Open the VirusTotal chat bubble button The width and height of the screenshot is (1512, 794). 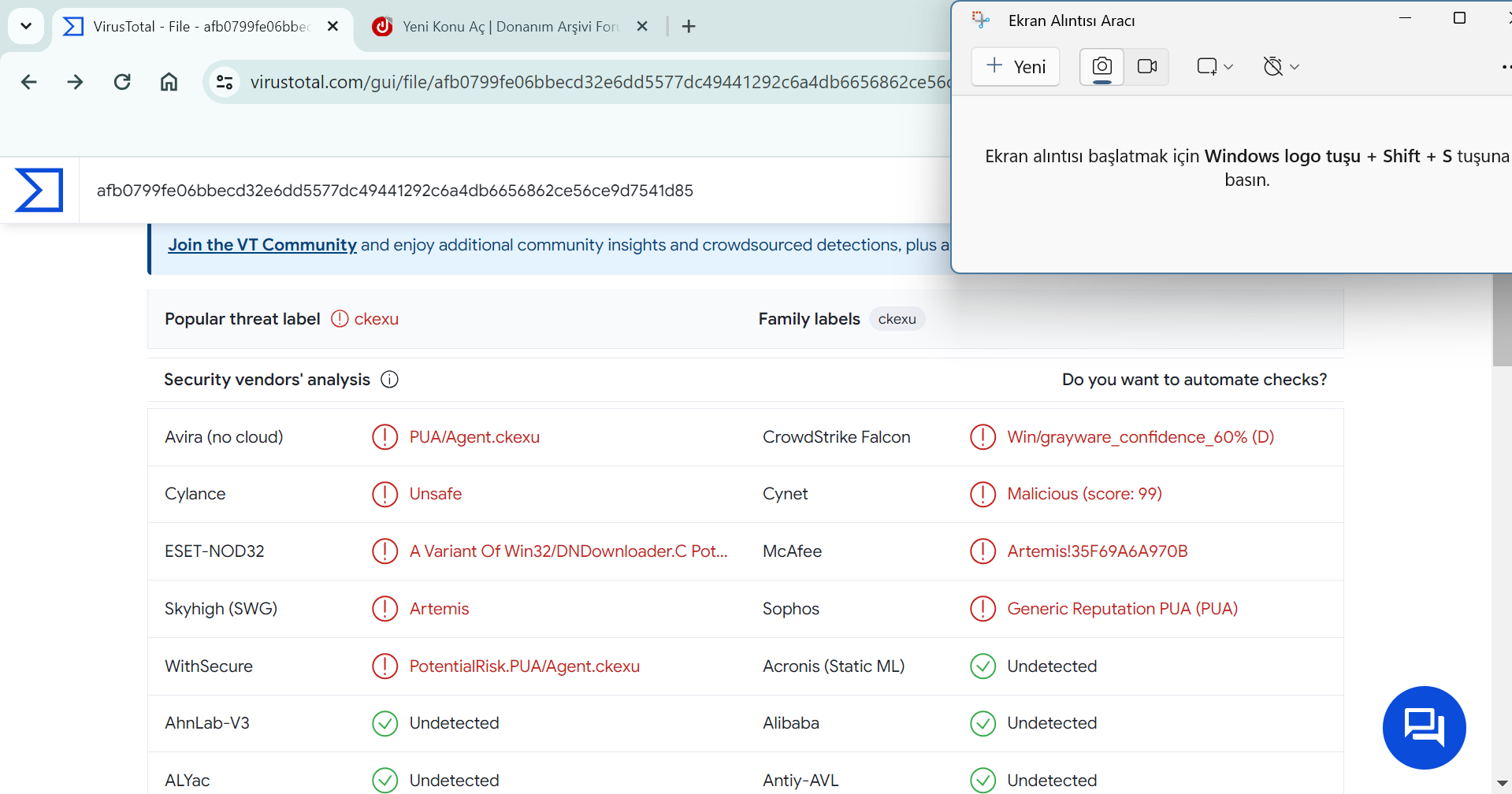coord(1424,727)
